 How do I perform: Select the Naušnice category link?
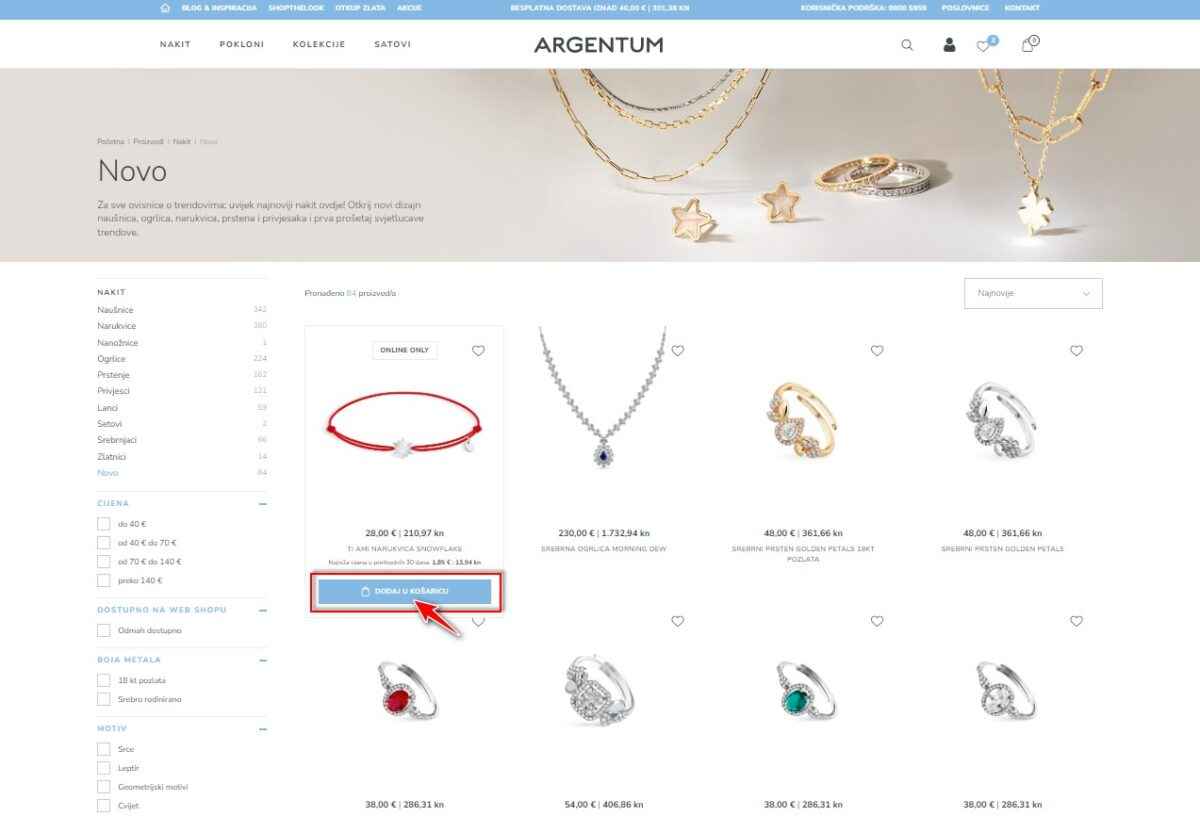[115, 310]
